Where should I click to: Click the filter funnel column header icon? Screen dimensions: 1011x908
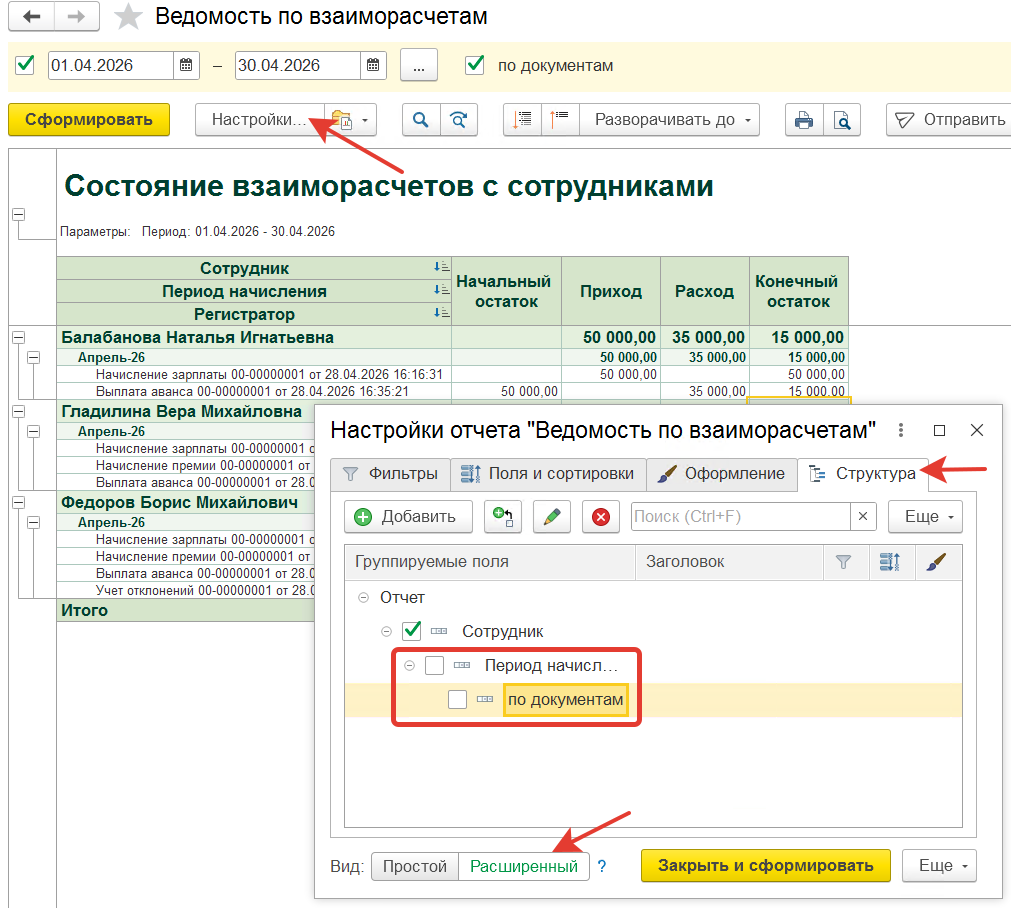click(x=843, y=562)
